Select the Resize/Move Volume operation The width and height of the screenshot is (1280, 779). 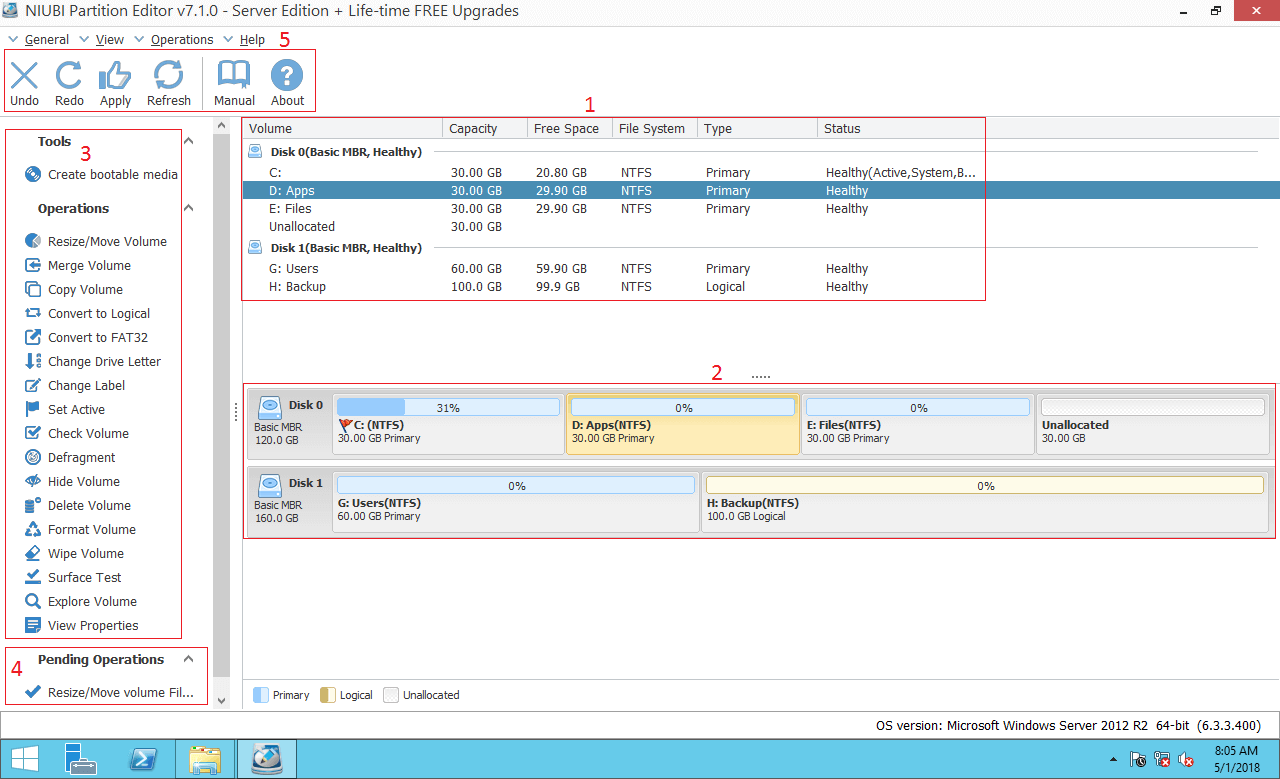tap(96, 241)
